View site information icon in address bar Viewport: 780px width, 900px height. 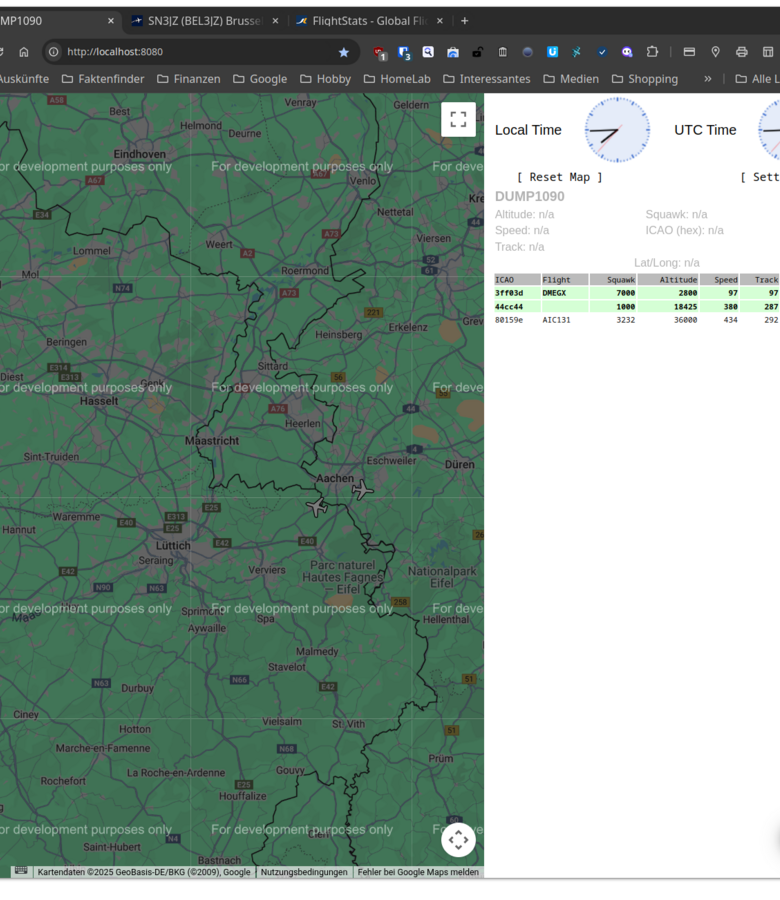pyautogui.click(x=53, y=52)
